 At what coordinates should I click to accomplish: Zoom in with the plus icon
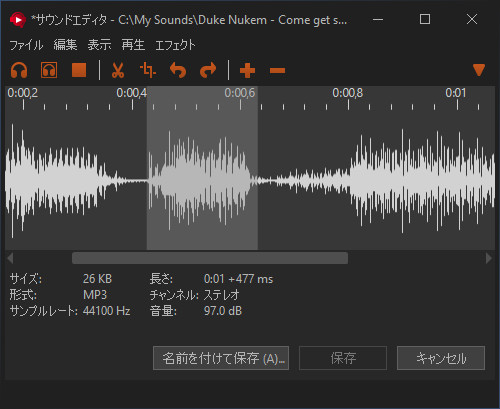[247, 71]
